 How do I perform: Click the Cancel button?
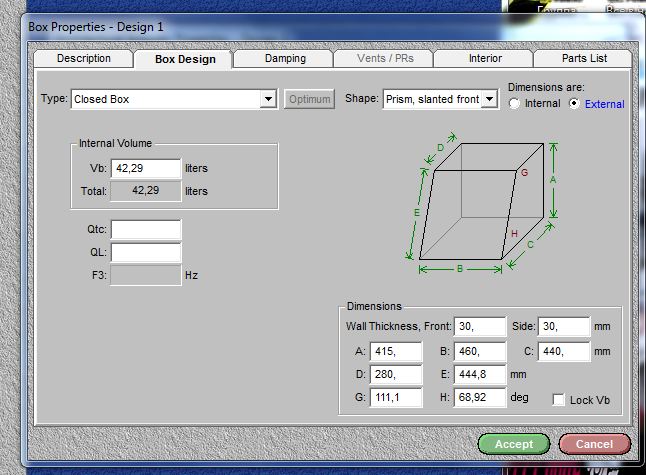tap(594, 443)
